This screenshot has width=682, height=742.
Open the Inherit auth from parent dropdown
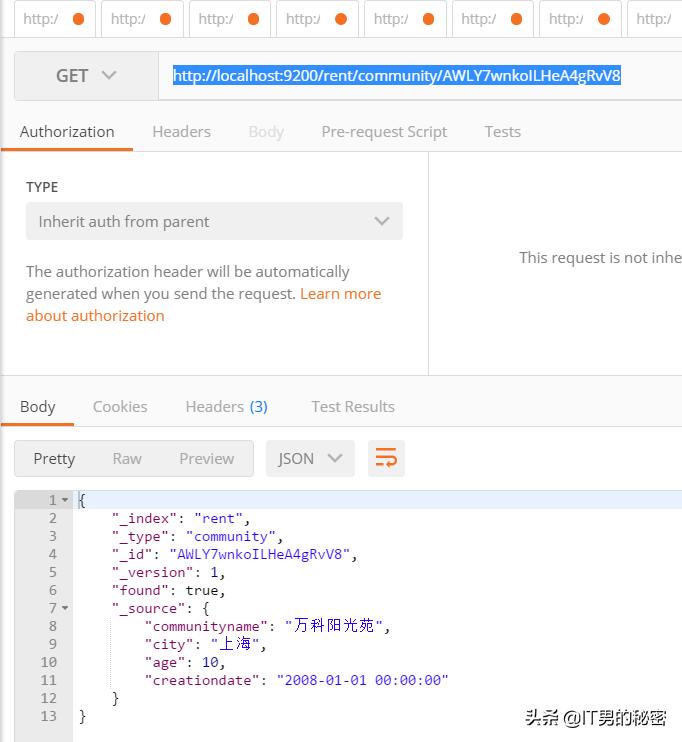(x=214, y=221)
